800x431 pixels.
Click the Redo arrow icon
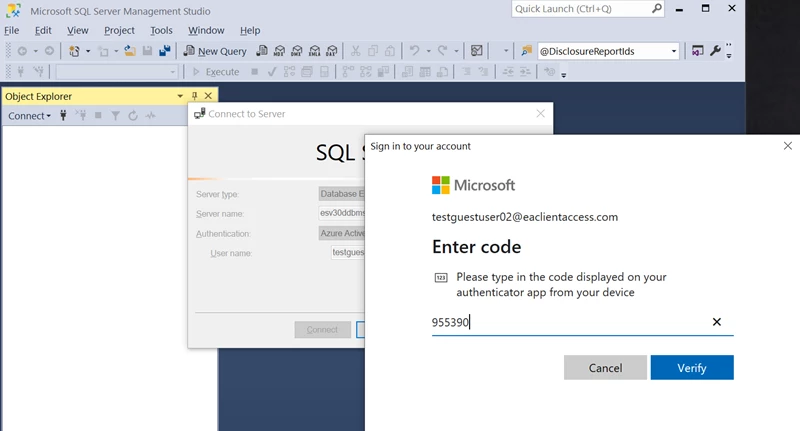442,51
